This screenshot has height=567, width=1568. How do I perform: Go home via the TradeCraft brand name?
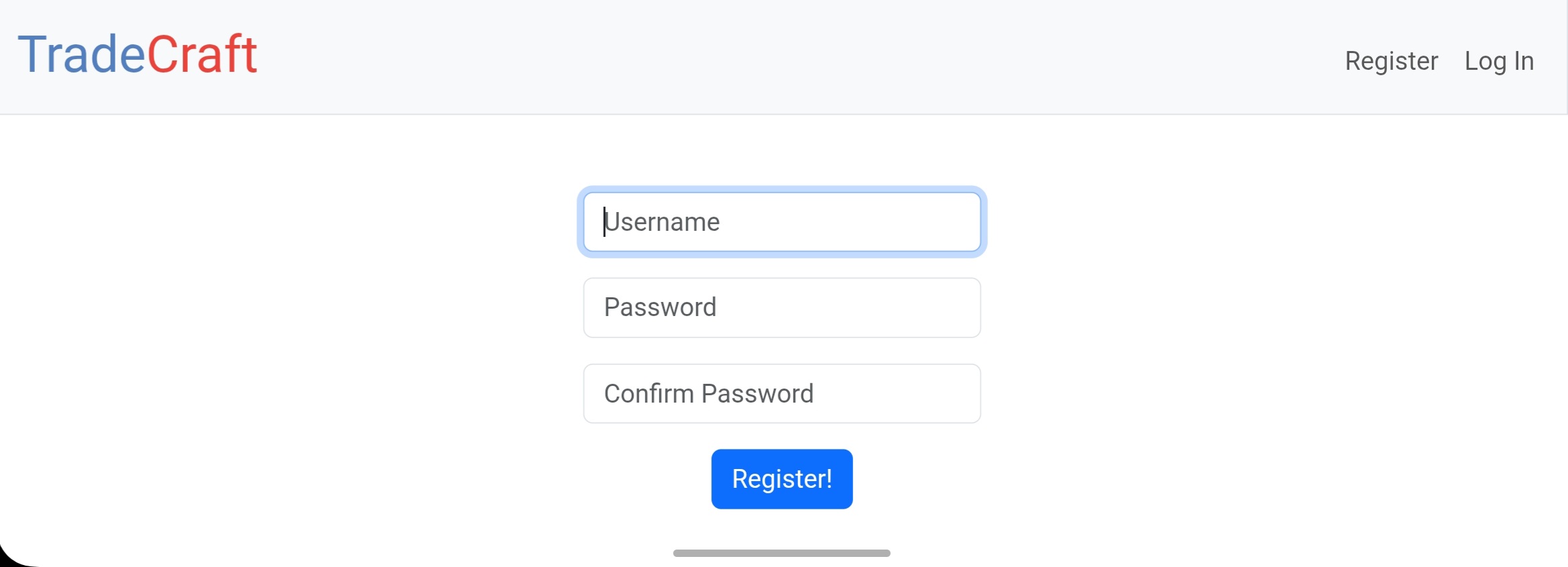[137, 54]
